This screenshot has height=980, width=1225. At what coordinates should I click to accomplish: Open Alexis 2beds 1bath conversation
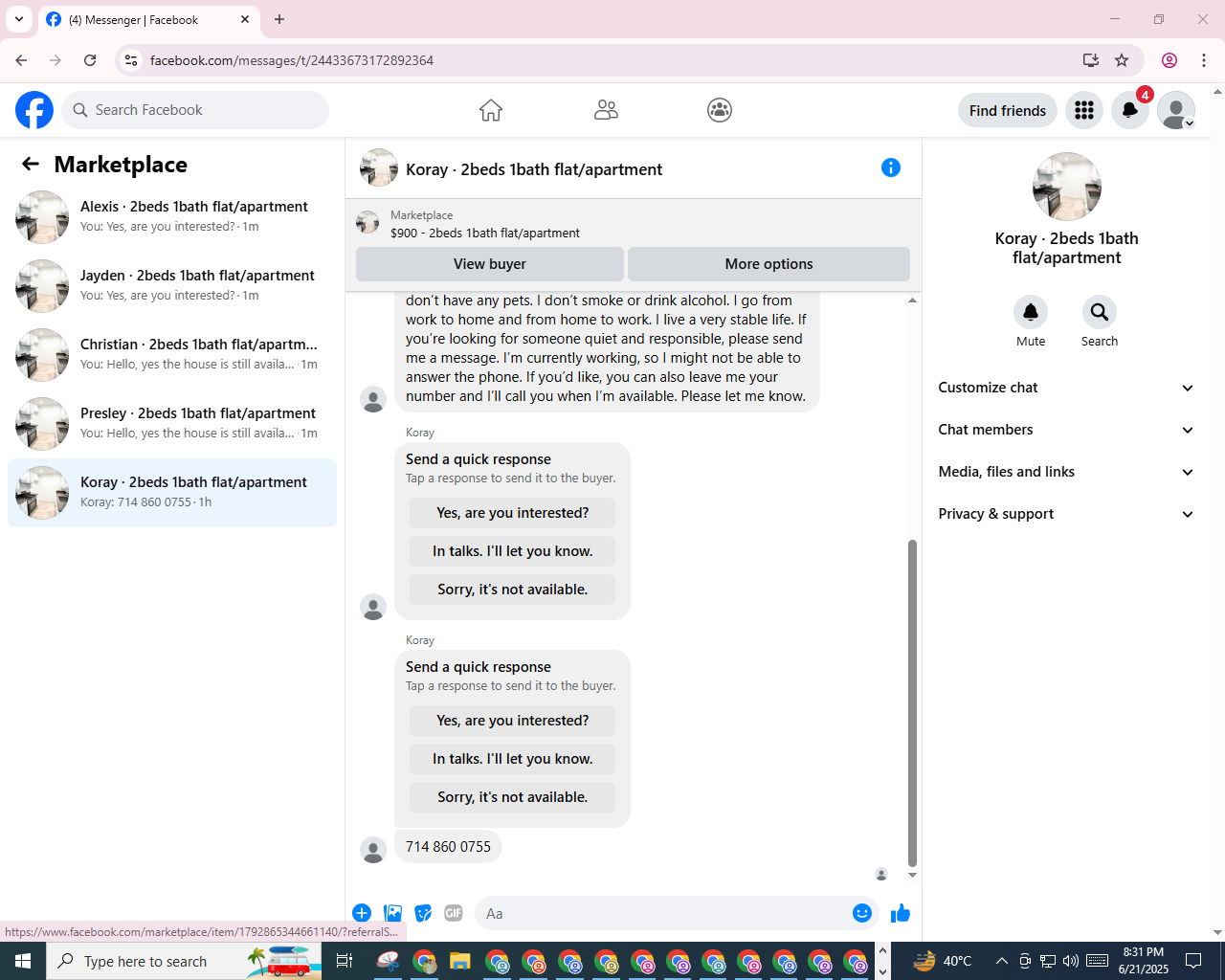[172, 217]
